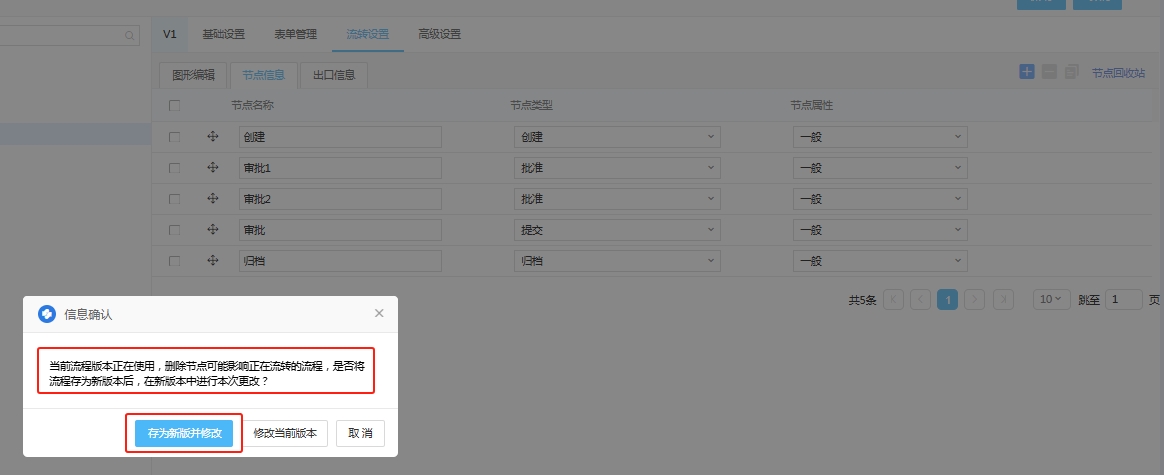Switch to the 出口信息 sub-tab
Viewport: 1164px width, 475px height.
[x=334, y=74]
